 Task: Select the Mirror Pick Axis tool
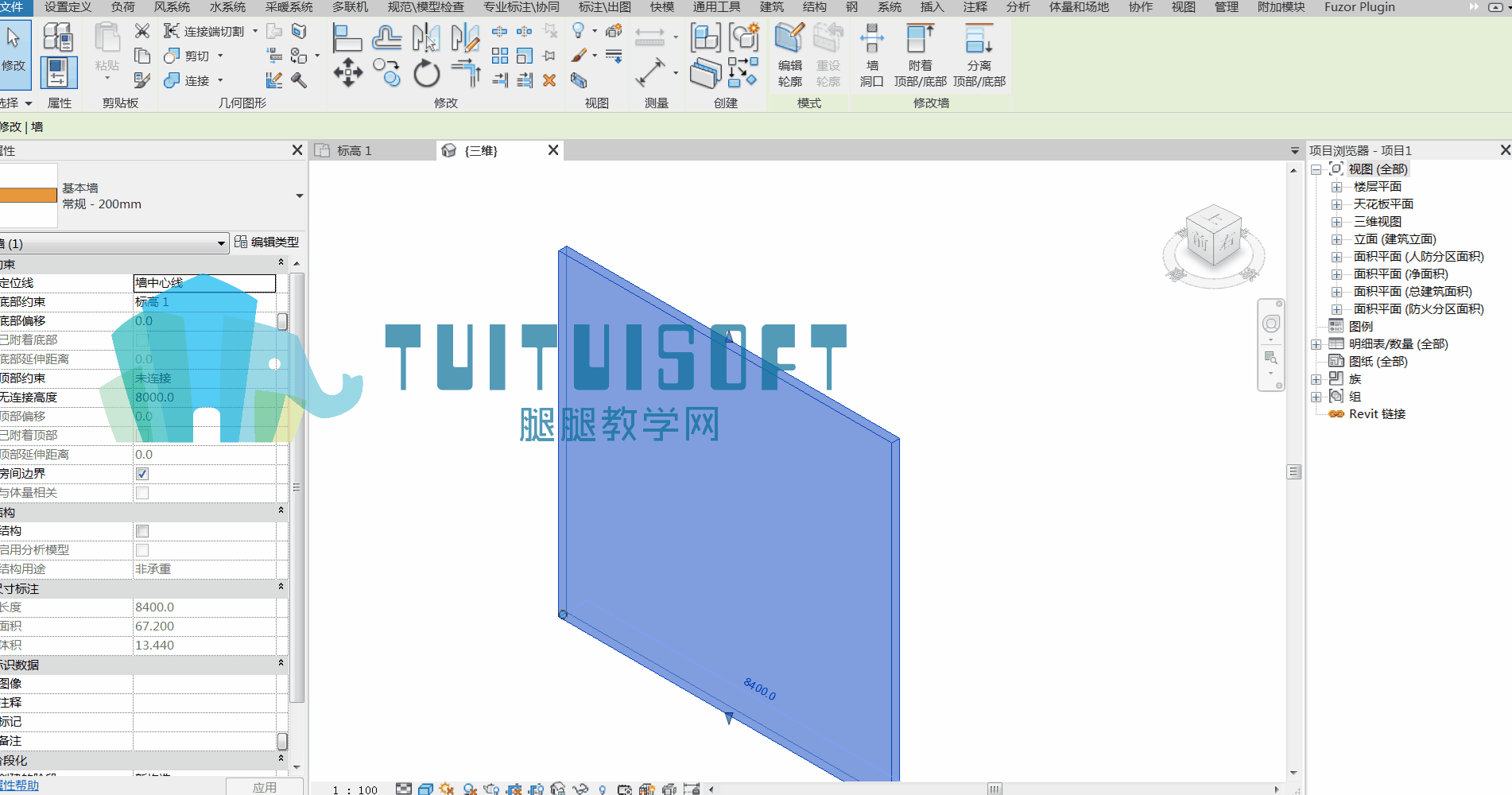click(426, 37)
